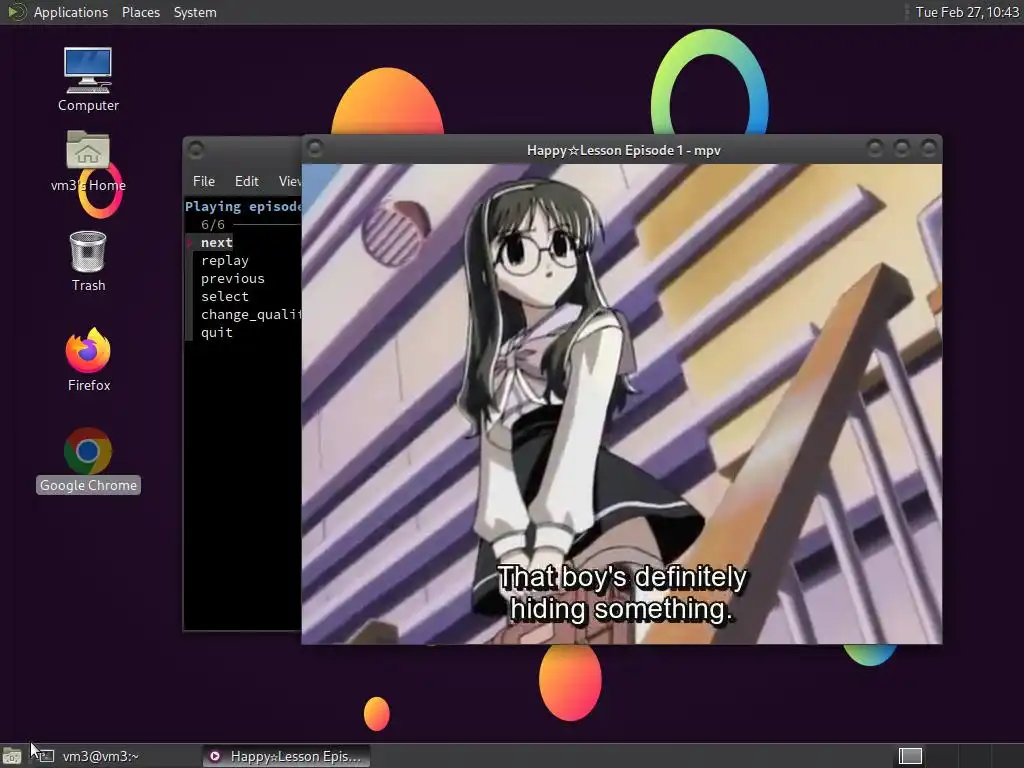This screenshot has height=768, width=1024.
Task: Maximize the mpv player window
Action: tap(901, 148)
